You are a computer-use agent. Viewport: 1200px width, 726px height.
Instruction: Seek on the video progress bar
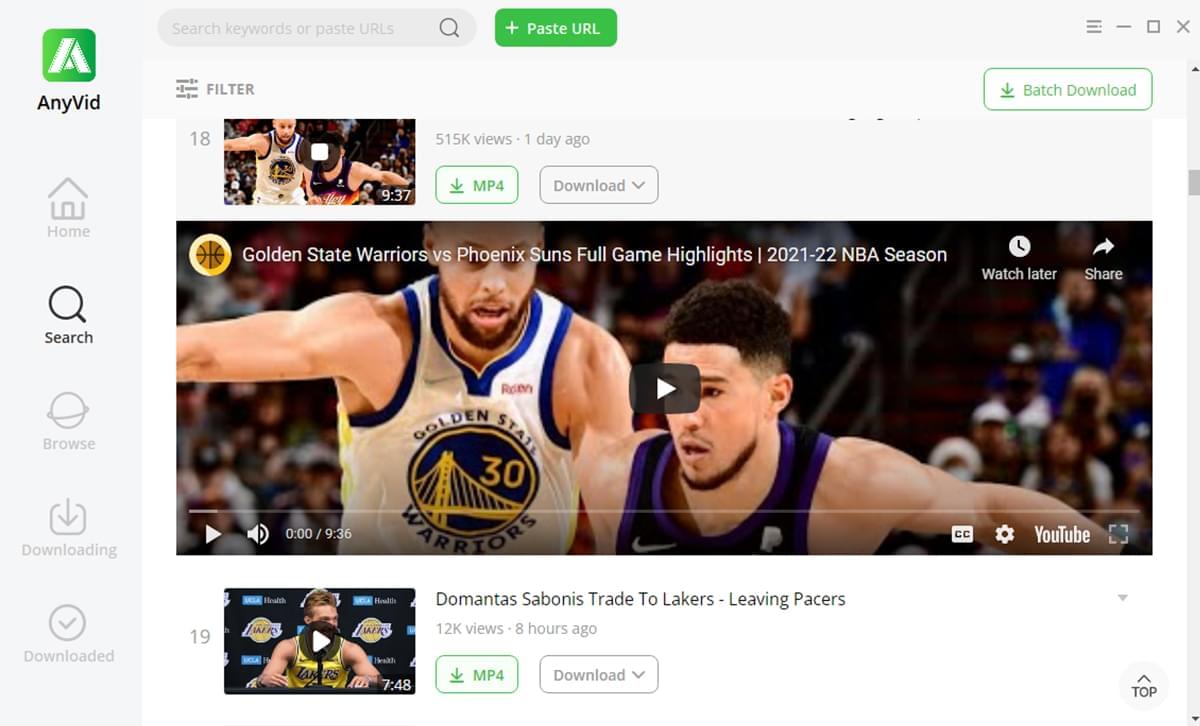pyautogui.click(x=664, y=511)
